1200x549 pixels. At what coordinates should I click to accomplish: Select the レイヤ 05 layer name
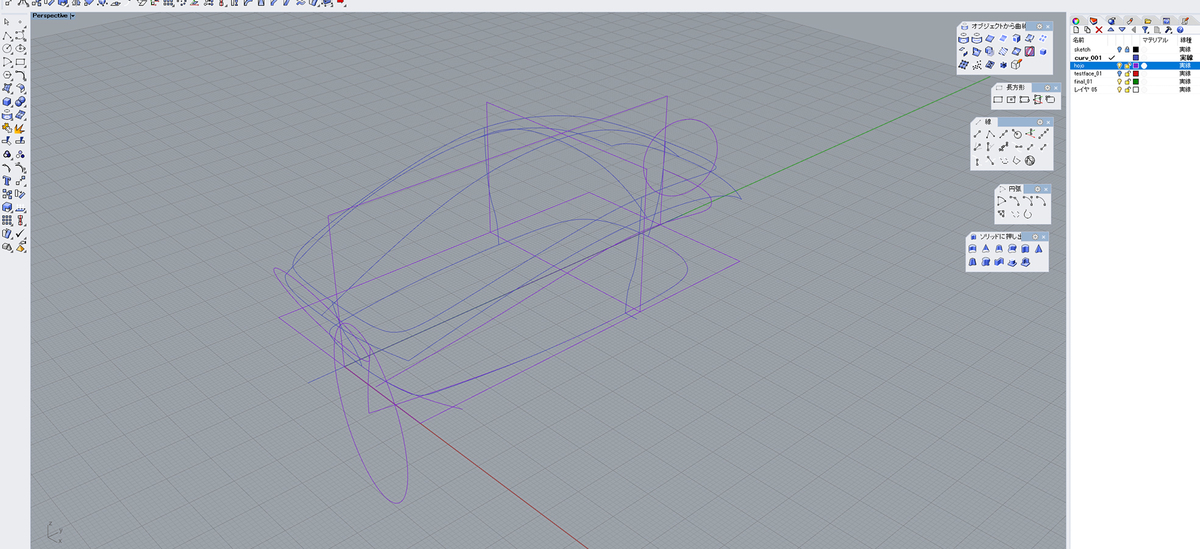(1085, 90)
